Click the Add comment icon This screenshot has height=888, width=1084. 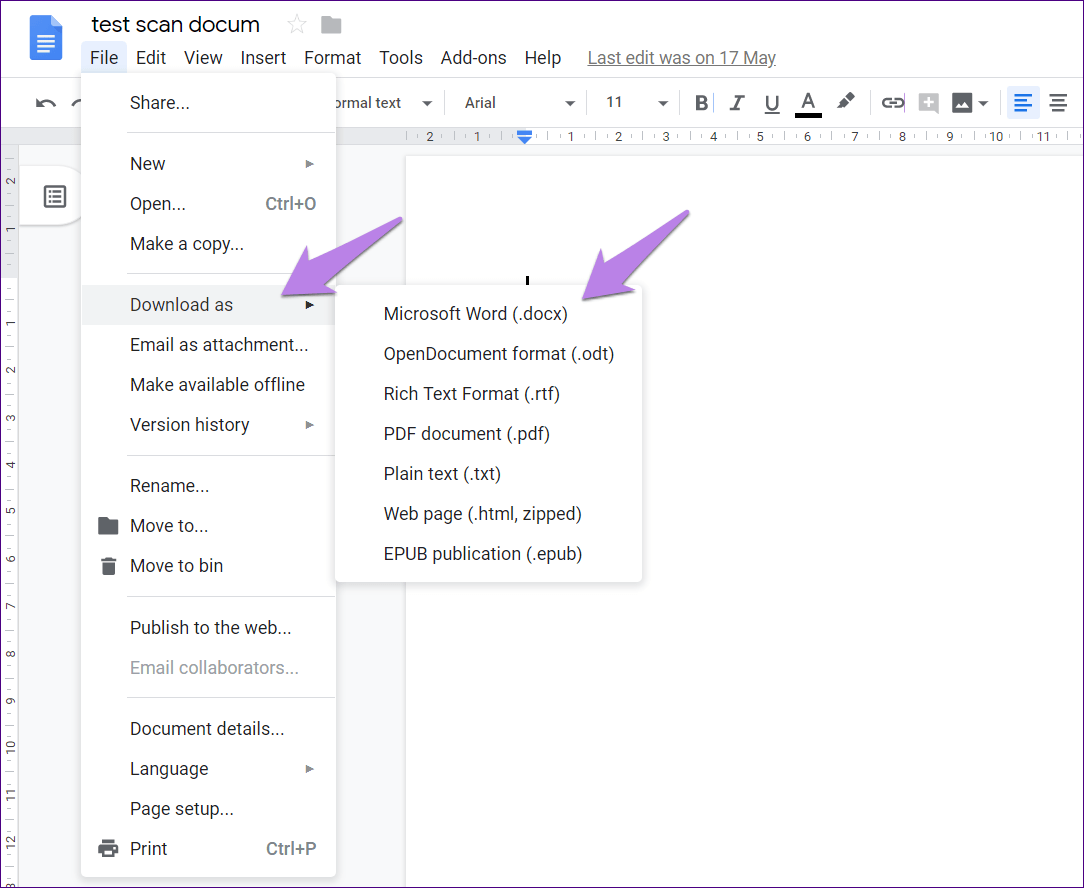point(928,103)
